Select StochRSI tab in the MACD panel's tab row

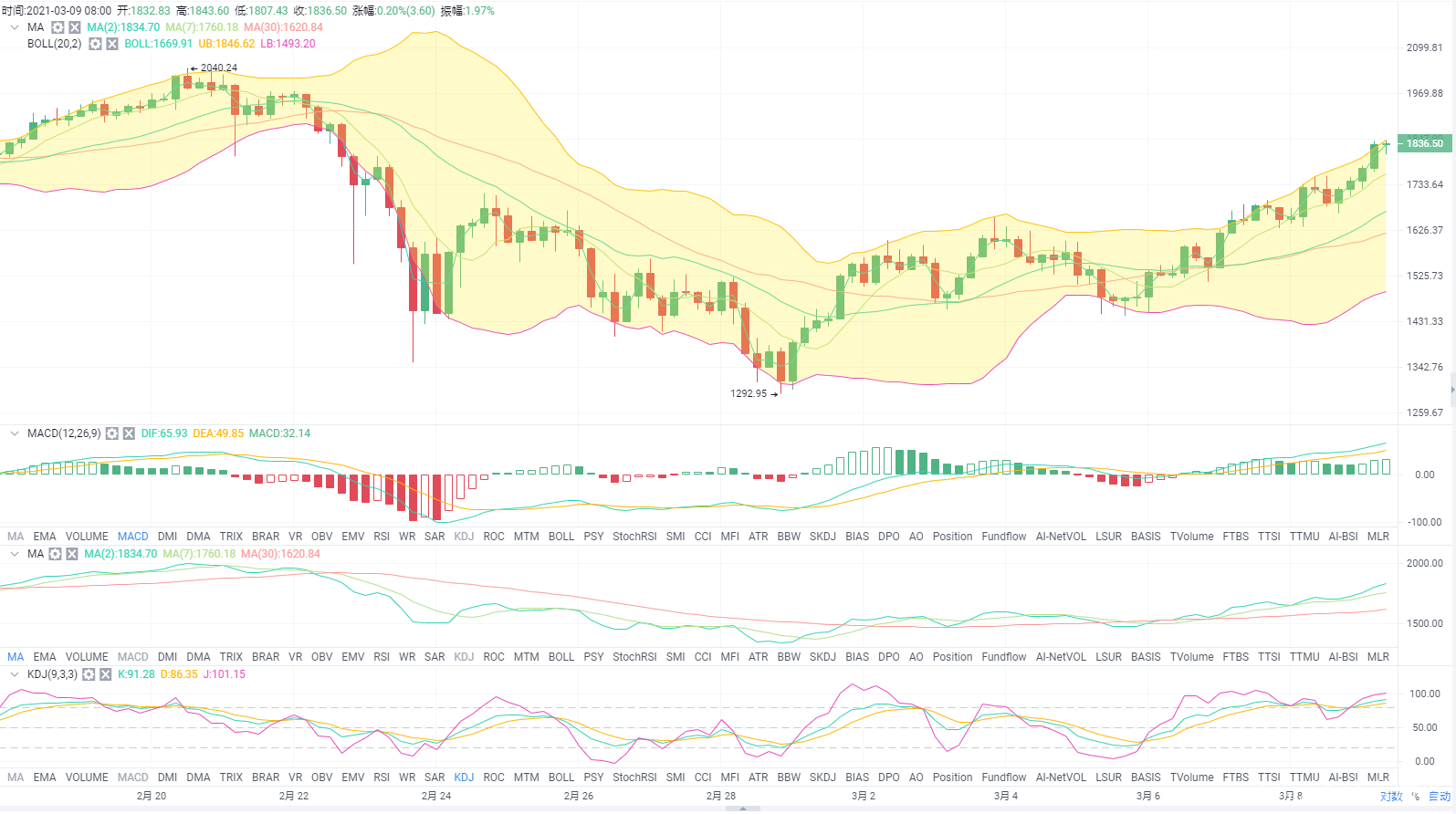point(634,537)
